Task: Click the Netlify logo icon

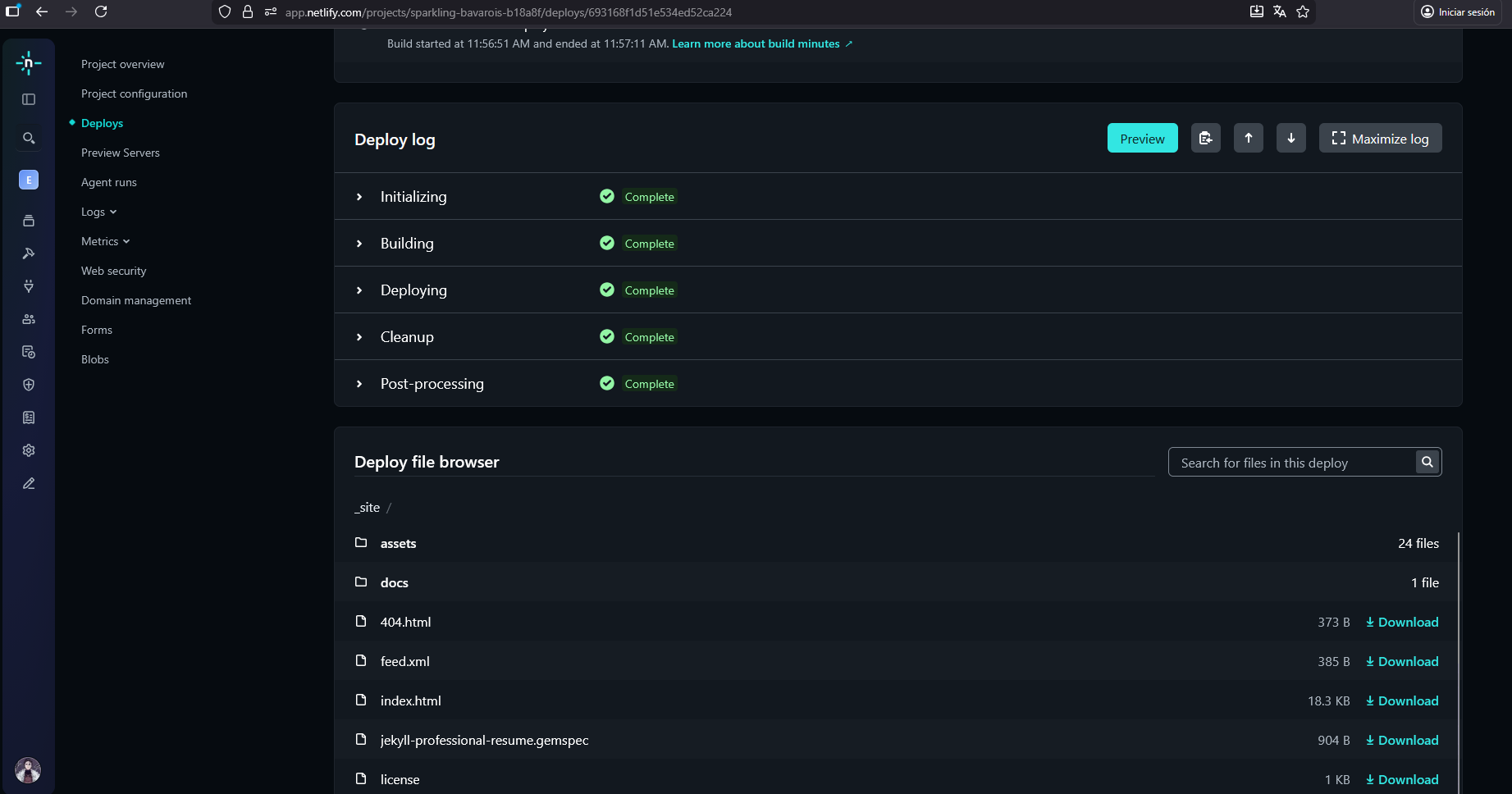Action: pos(28,63)
